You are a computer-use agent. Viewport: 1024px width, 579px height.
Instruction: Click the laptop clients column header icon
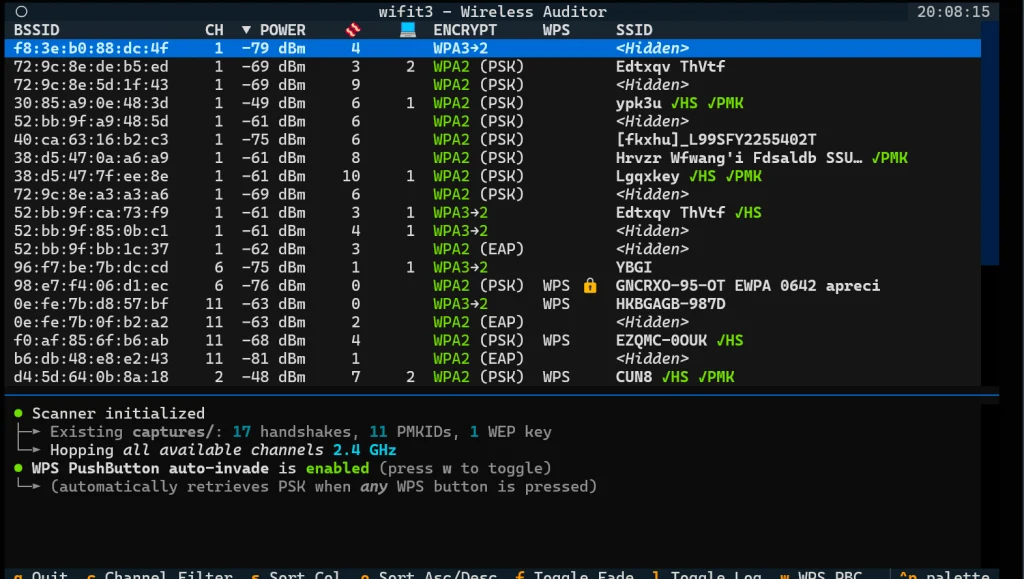click(408, 29)
